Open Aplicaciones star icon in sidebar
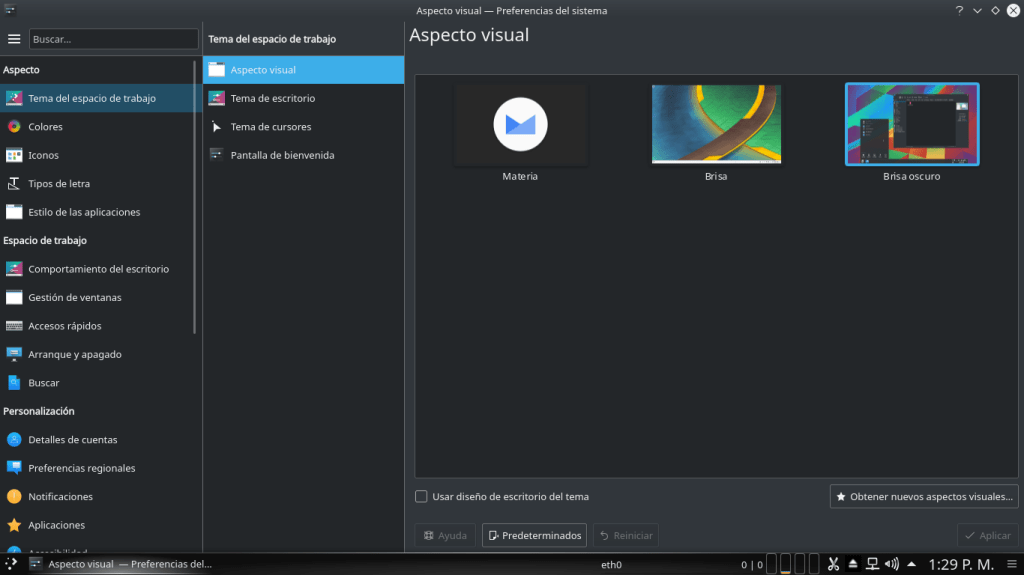 [14, 525]
